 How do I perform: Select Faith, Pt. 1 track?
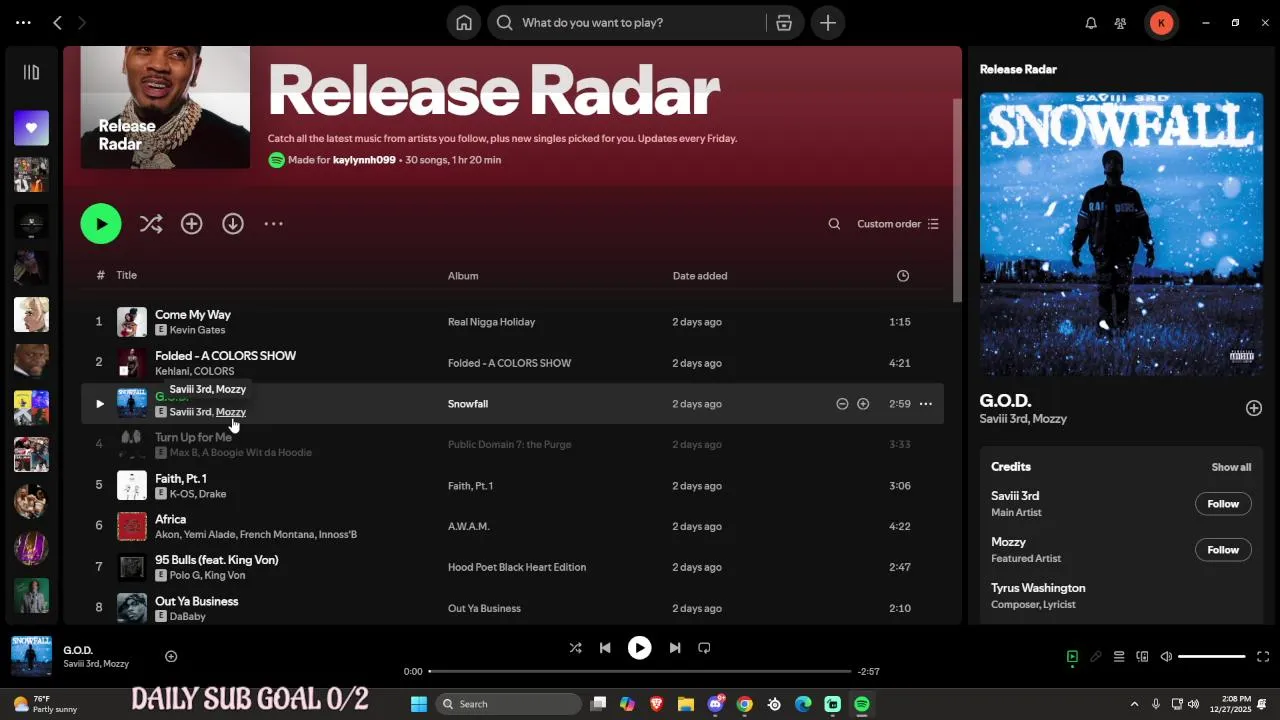click(181, 479)
